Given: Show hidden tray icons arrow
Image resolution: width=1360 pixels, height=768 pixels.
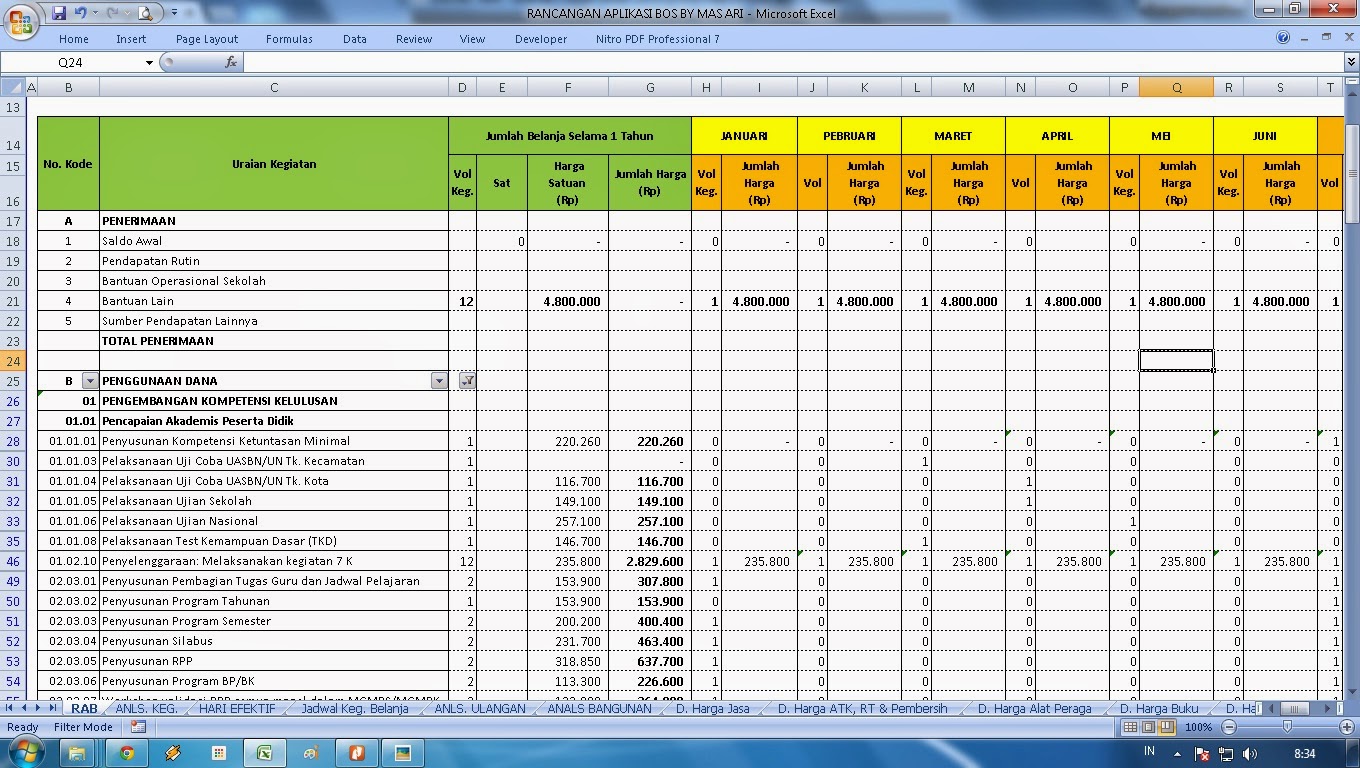Looking at the screenshot, I should coord(1178,752).
